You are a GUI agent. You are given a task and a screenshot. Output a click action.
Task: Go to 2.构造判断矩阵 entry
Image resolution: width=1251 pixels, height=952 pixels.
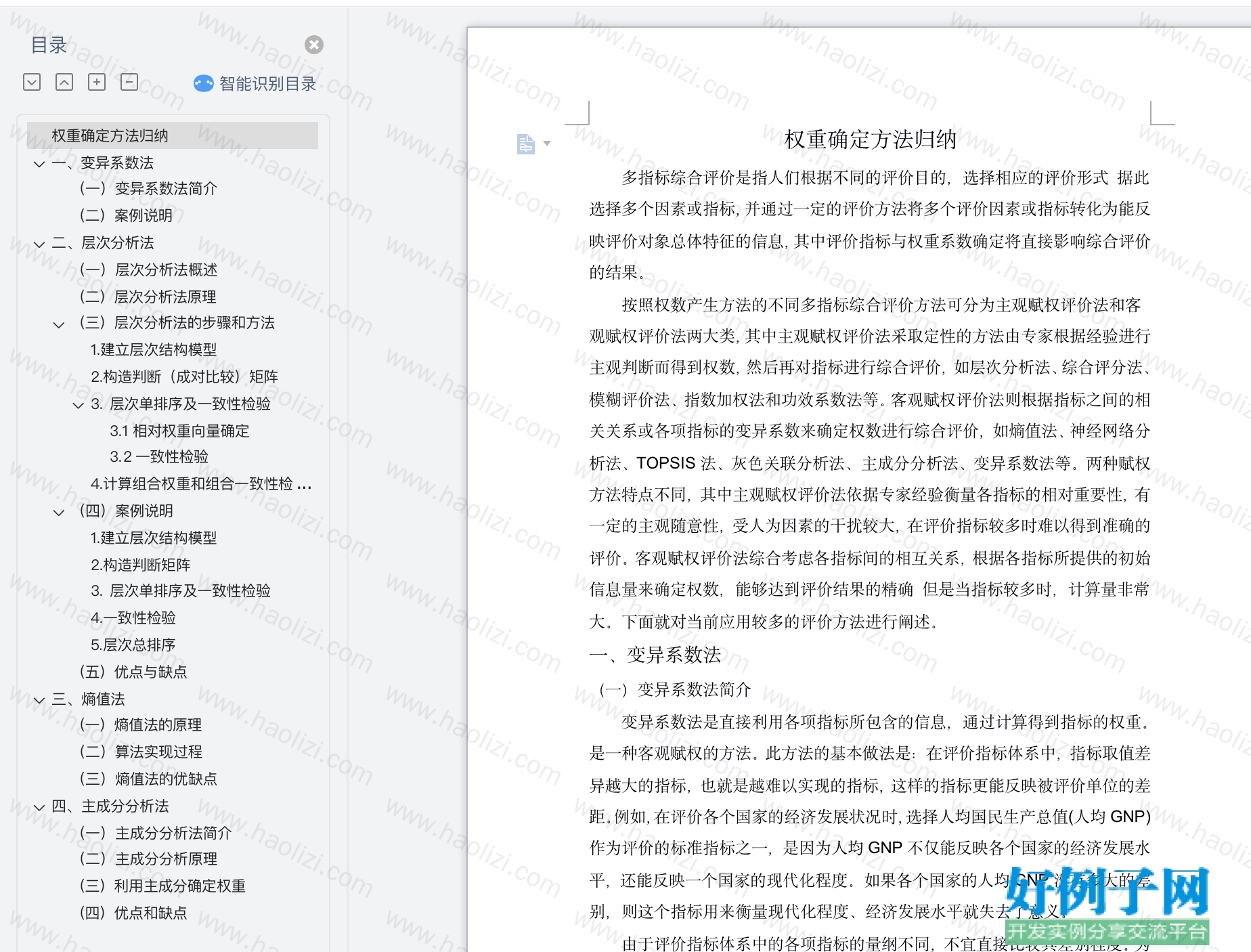[140, 565]
